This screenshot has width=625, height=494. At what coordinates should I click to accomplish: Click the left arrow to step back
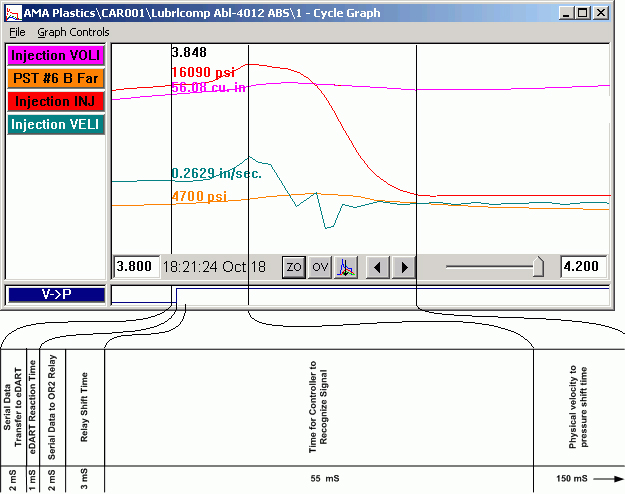(377, 267)
